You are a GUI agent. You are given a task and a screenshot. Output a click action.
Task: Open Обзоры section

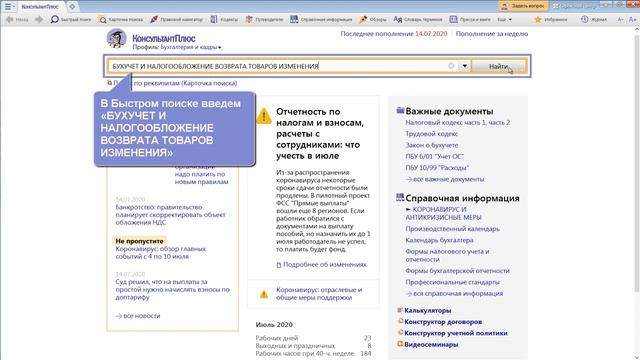[x=373, y=19]
